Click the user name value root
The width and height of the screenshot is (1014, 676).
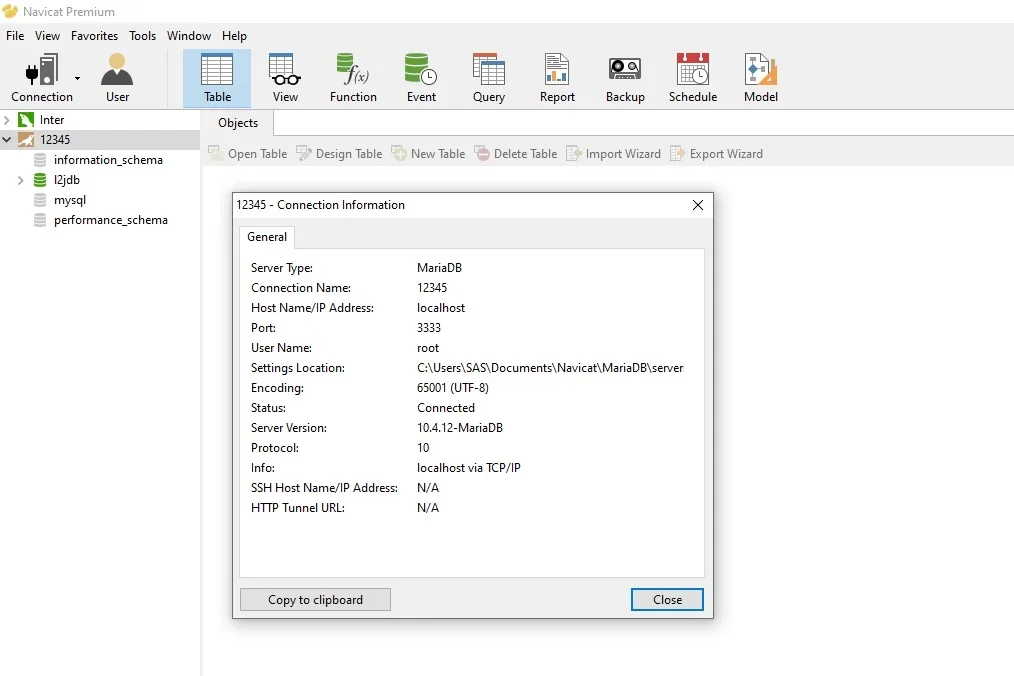(x=428, y=348)
